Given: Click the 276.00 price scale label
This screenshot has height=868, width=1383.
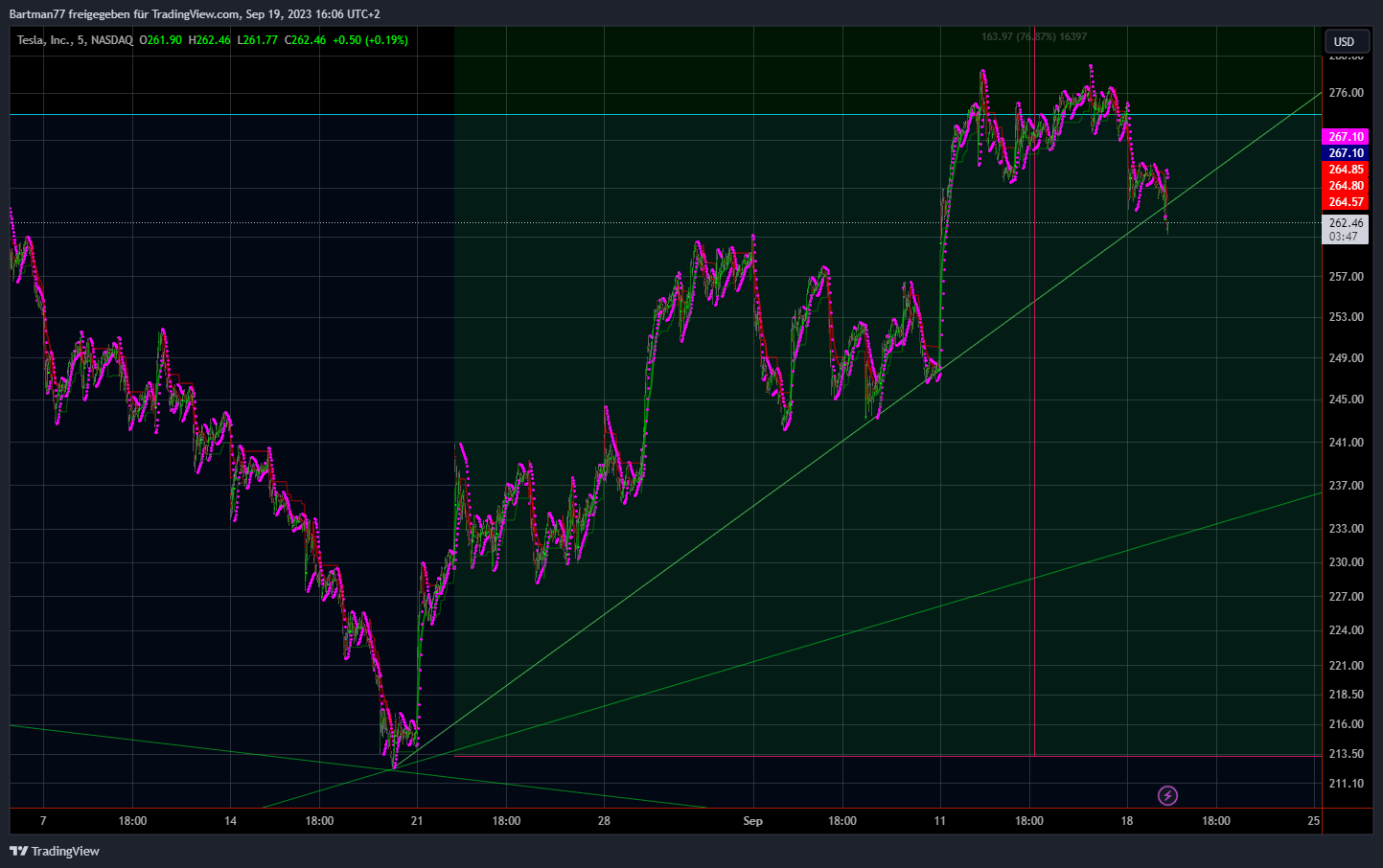Looking at the screenshot, I should point(1346,93).
